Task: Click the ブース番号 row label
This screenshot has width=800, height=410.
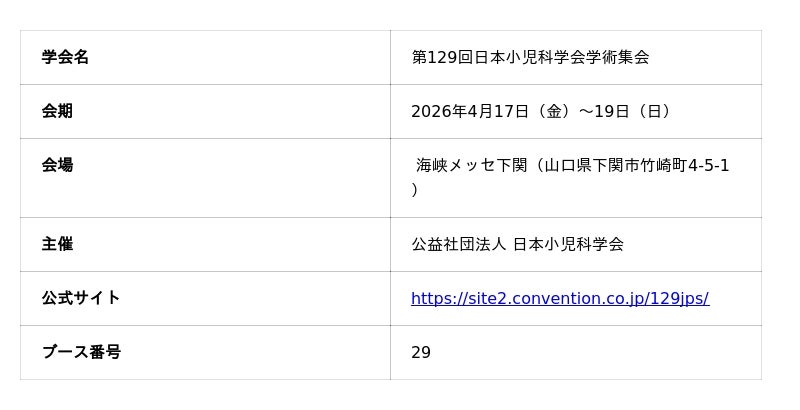Action: 81,352
